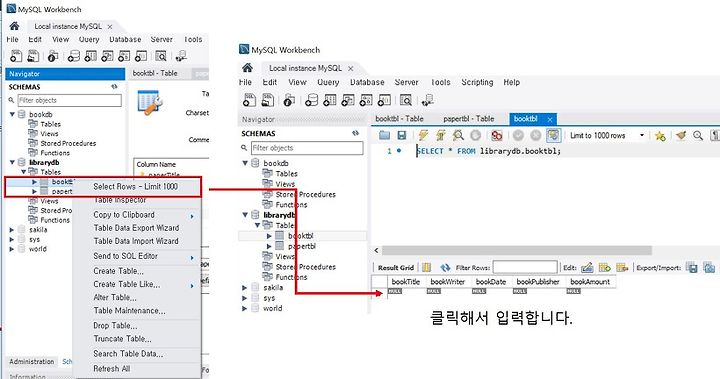Click Filter Rows input field
This screenshot has width=720, height=379.
[x=525, y=267]
